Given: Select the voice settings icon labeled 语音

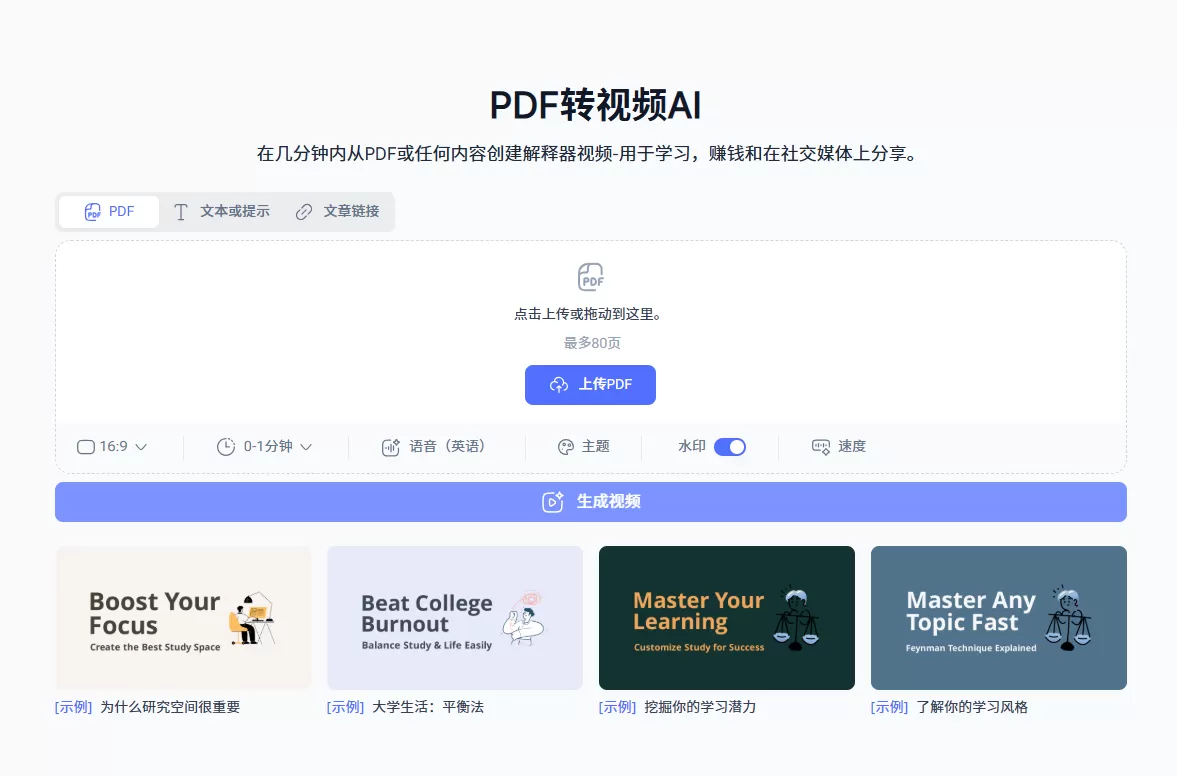Looking at the screenshot, I should [x=390, y=447].
